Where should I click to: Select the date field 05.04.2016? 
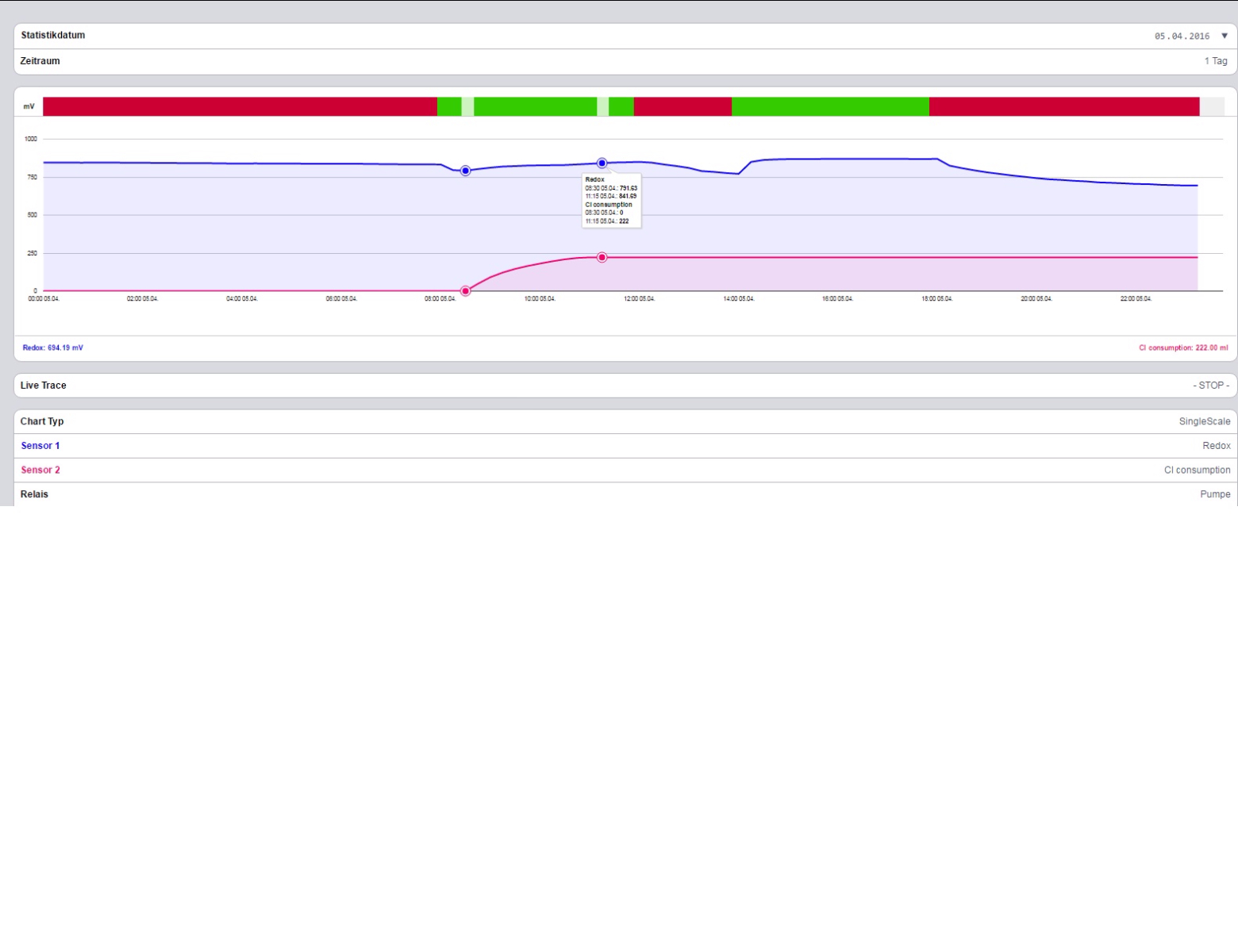pyautogui.click(x=1182, y=36)
